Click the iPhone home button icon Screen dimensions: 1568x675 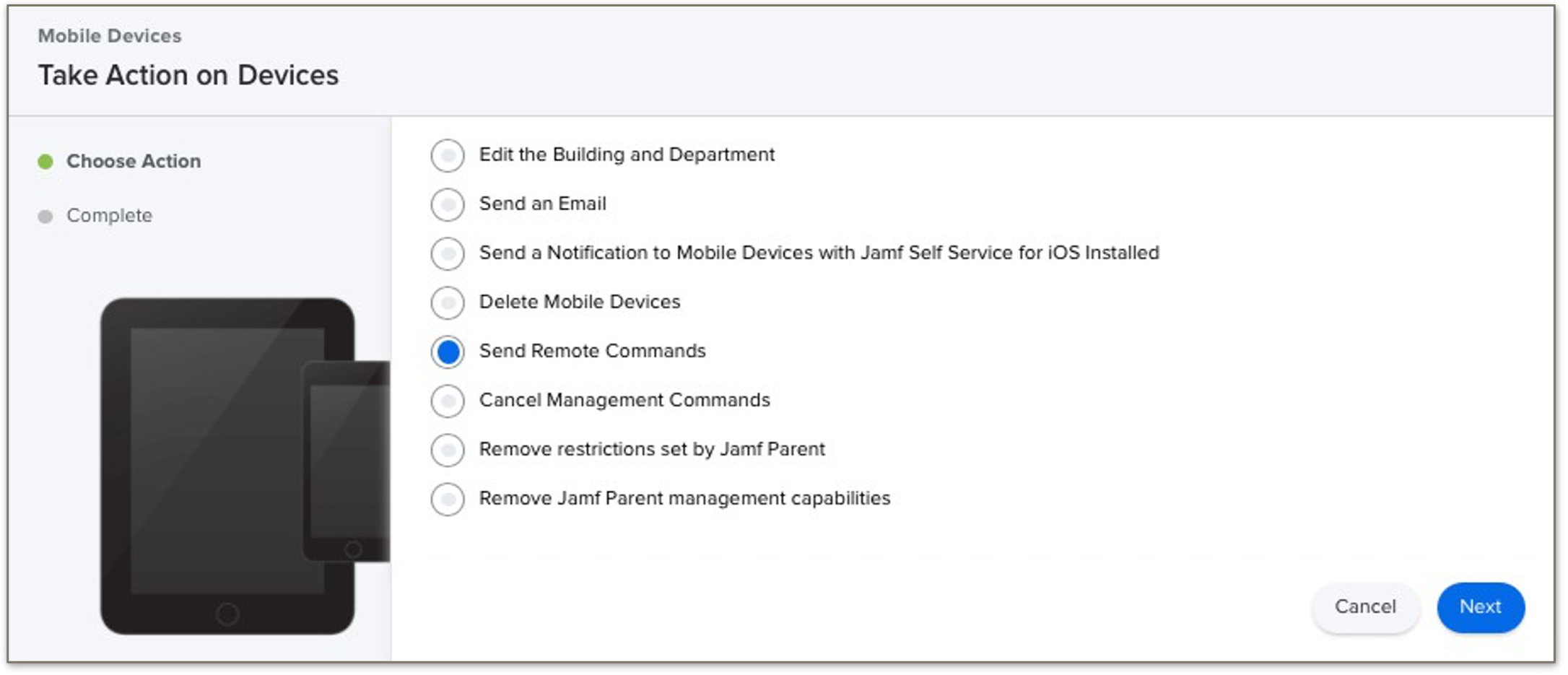tap(353, 549)
